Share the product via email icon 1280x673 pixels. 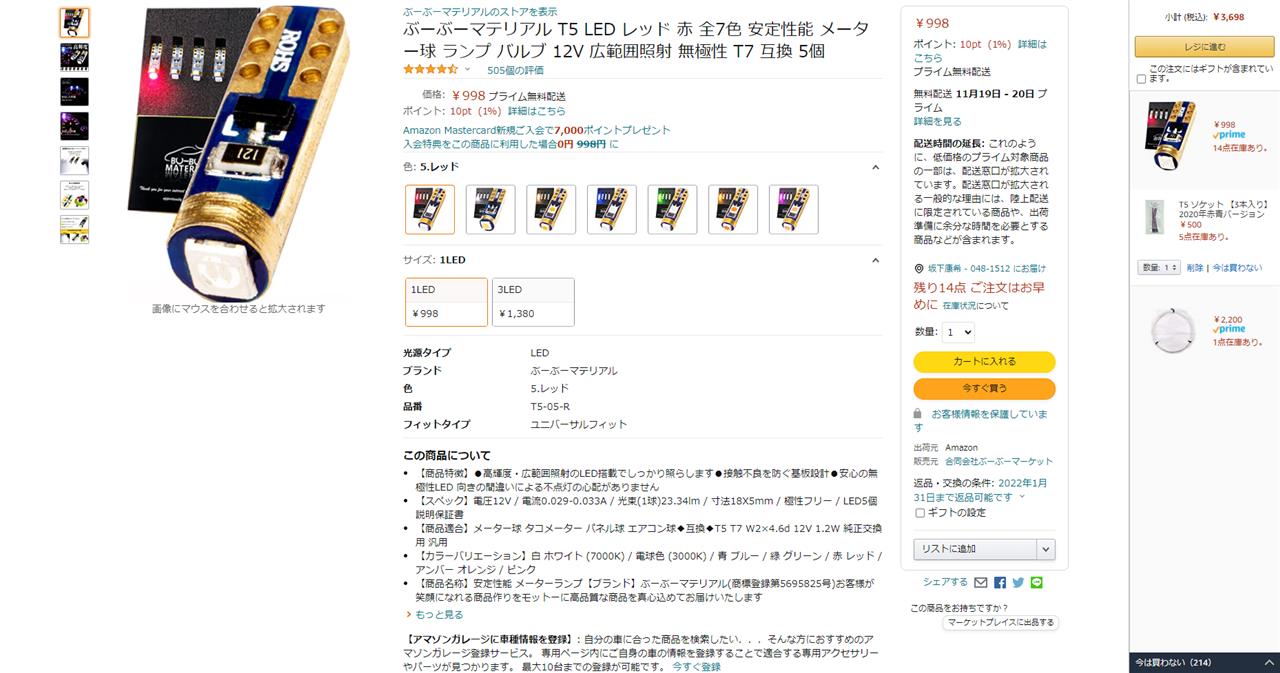point(981,582)
